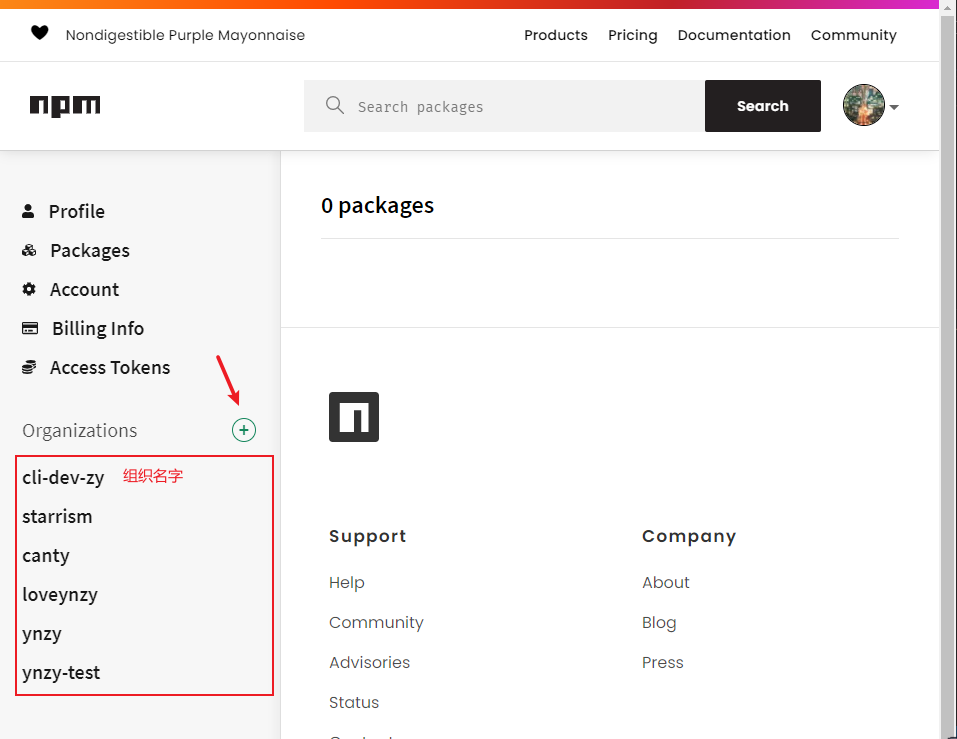
Task: Select the starrism organization
Action: 57,516
